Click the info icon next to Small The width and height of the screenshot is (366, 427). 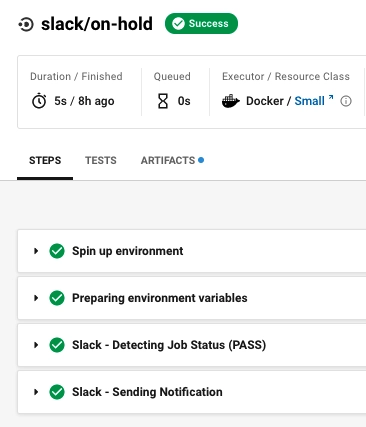[346, 101]
